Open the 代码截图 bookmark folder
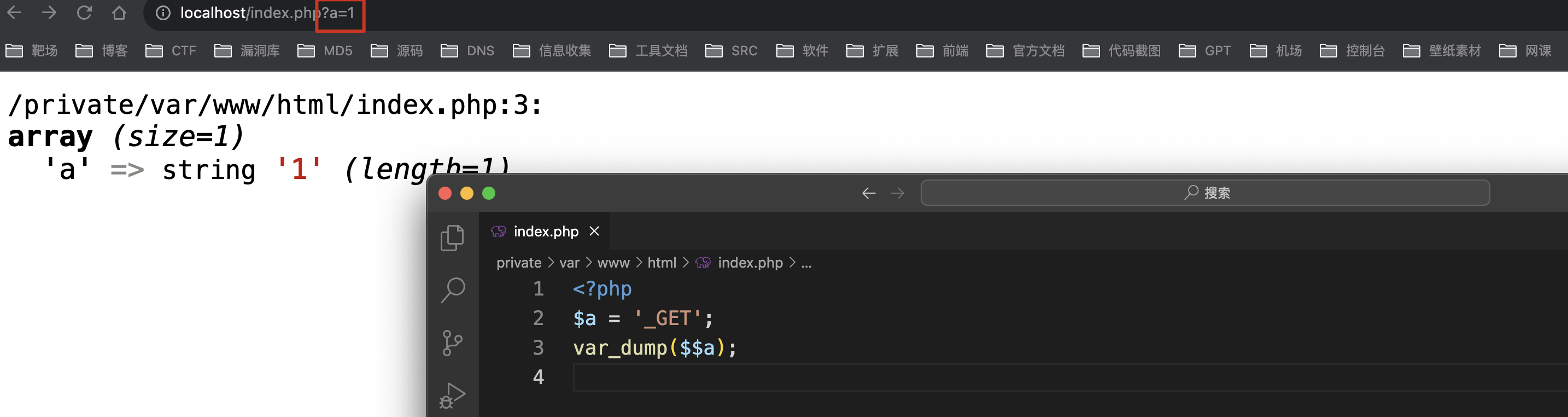 coord(1122,50)
